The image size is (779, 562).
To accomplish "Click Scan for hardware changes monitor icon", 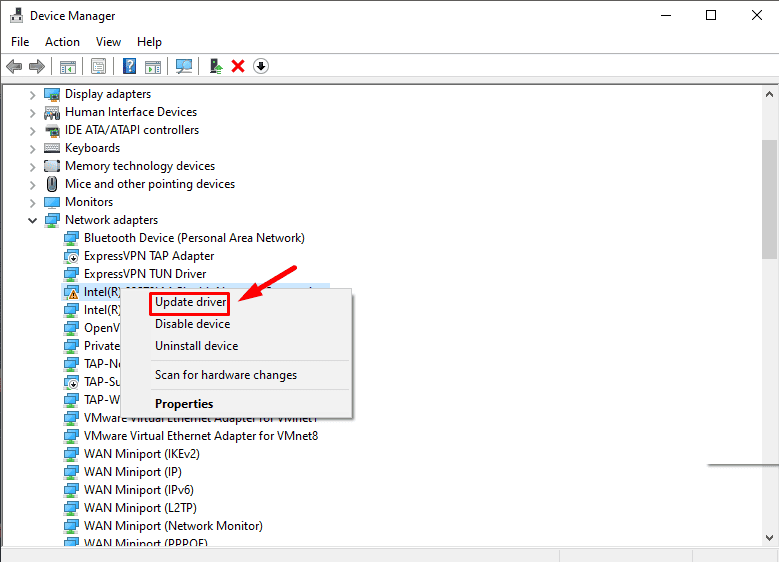I will [x=184, y=66].
